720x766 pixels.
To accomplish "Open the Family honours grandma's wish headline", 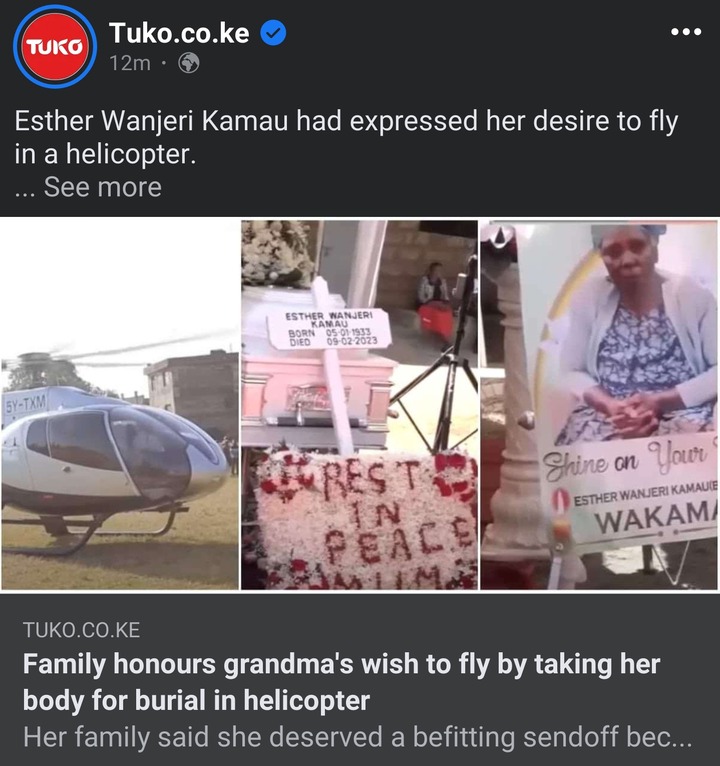I will tap(341, 682).
